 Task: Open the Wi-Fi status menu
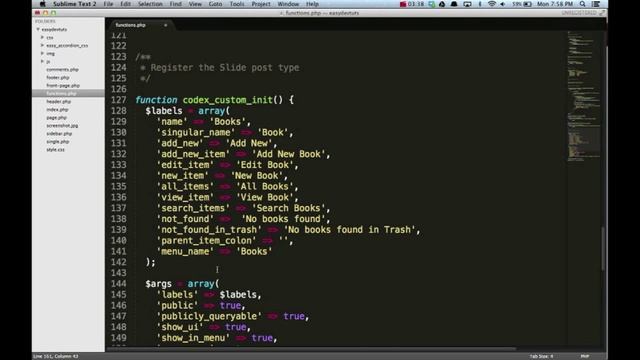pos(492,4)
